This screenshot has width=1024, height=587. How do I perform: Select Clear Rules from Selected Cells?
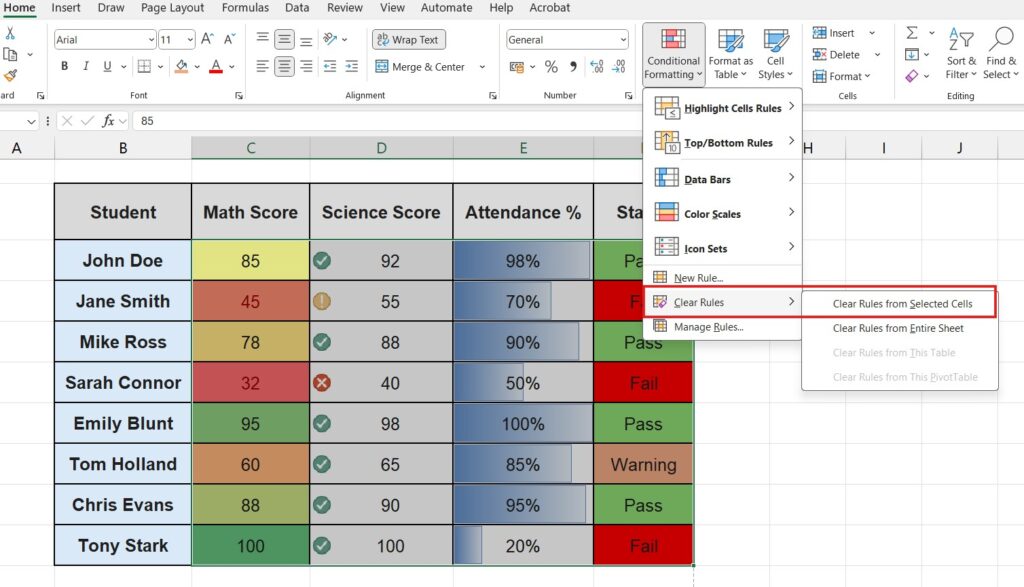pos(902,304)
